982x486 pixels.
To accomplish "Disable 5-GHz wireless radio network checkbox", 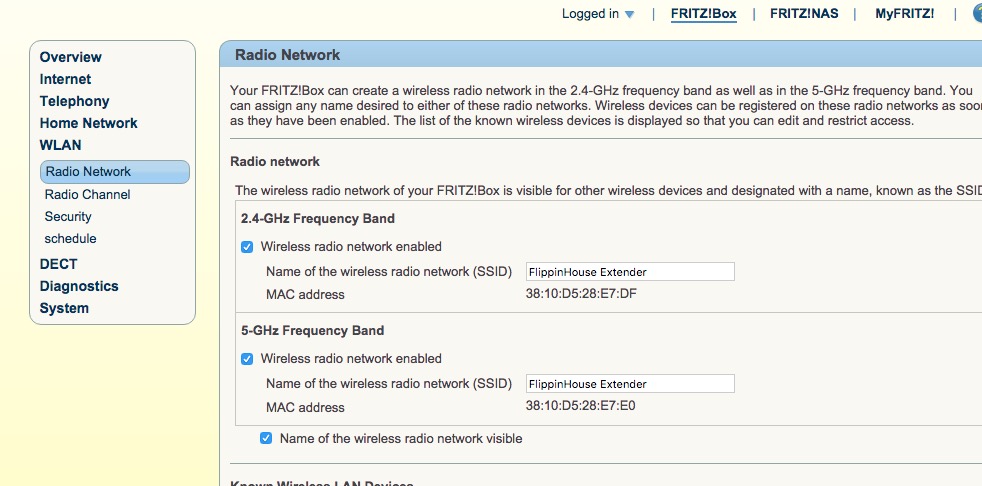I will tap(247, 359).
